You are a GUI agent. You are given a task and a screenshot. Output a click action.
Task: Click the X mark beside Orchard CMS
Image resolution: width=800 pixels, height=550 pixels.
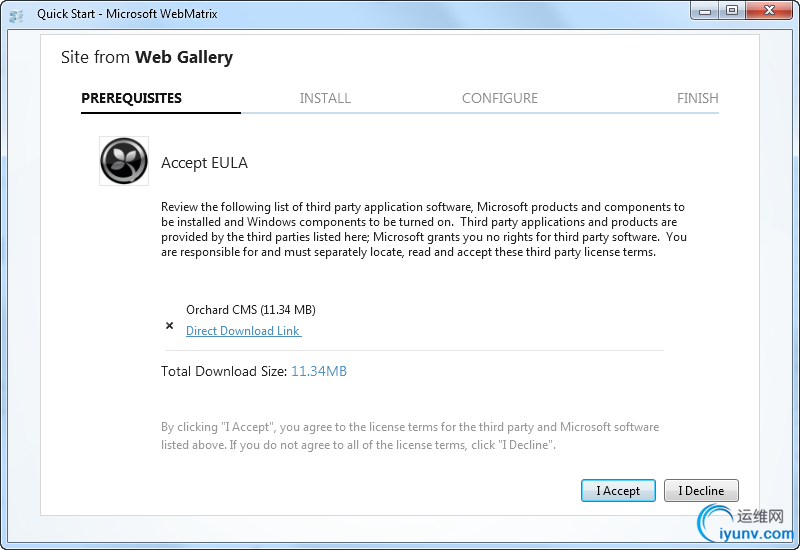pos(170,326)
